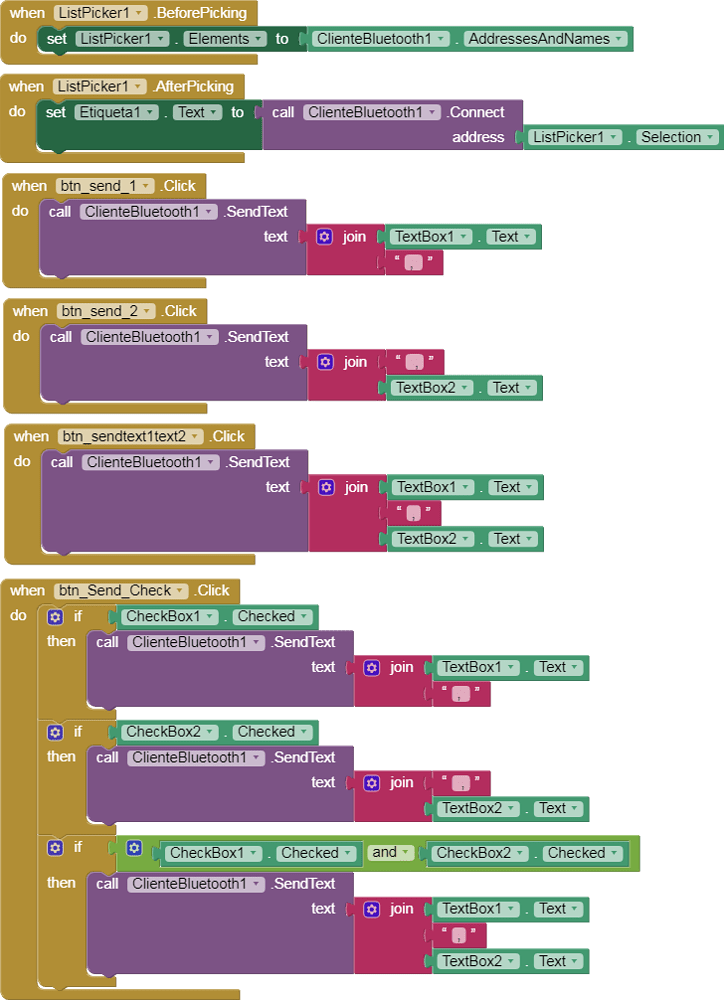The height and width of the screenshot is (1000, 724).
Task: Open join gear under the CheckBox1 if branch
Action: [372, 667]
